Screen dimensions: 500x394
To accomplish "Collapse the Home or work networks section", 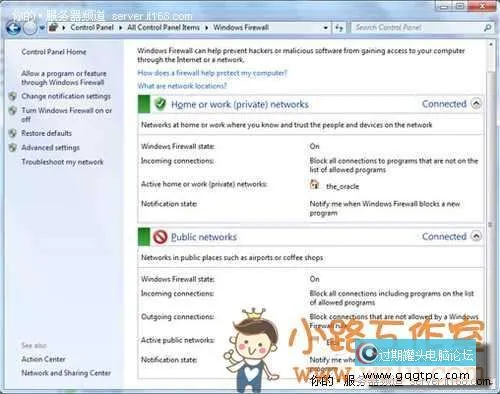I will click(476, 104).
